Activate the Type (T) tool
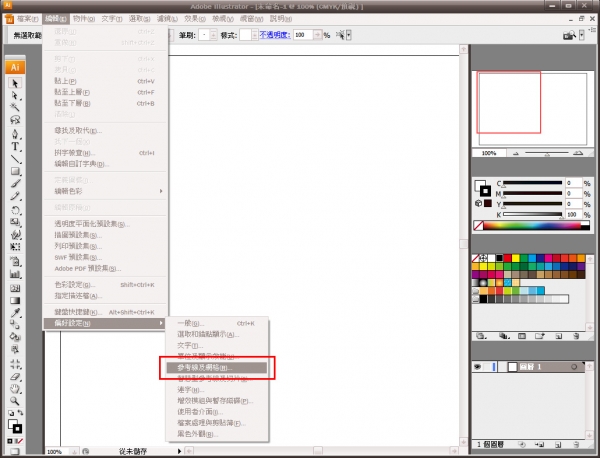600x458 pixels. (15, 147)
